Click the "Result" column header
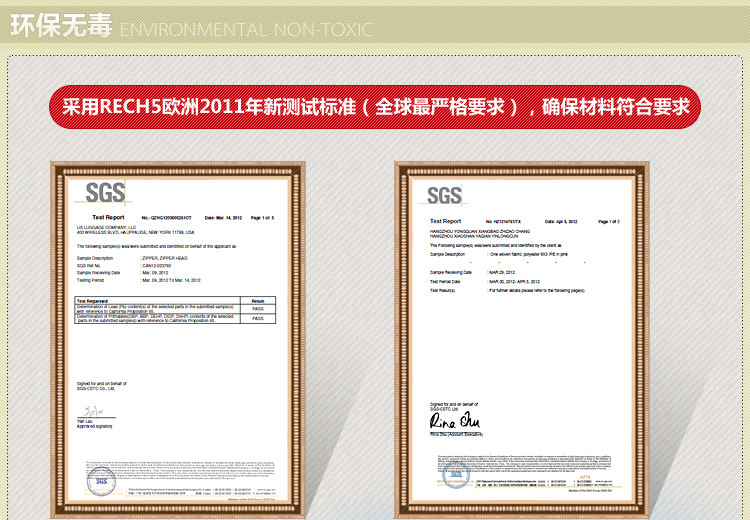This screenshot has height=520, width=750. click(258, 301)
